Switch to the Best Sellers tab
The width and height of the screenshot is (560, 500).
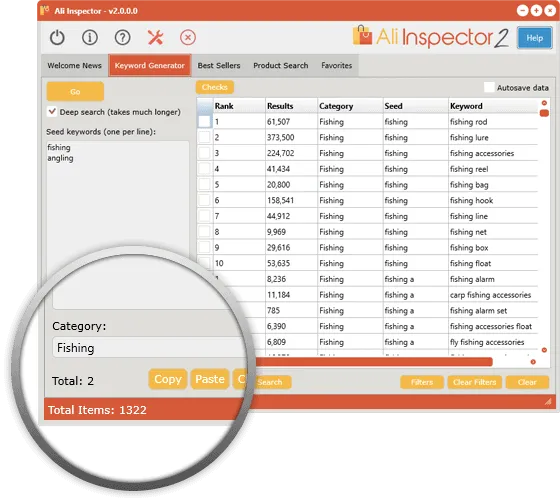pos(219,66)
